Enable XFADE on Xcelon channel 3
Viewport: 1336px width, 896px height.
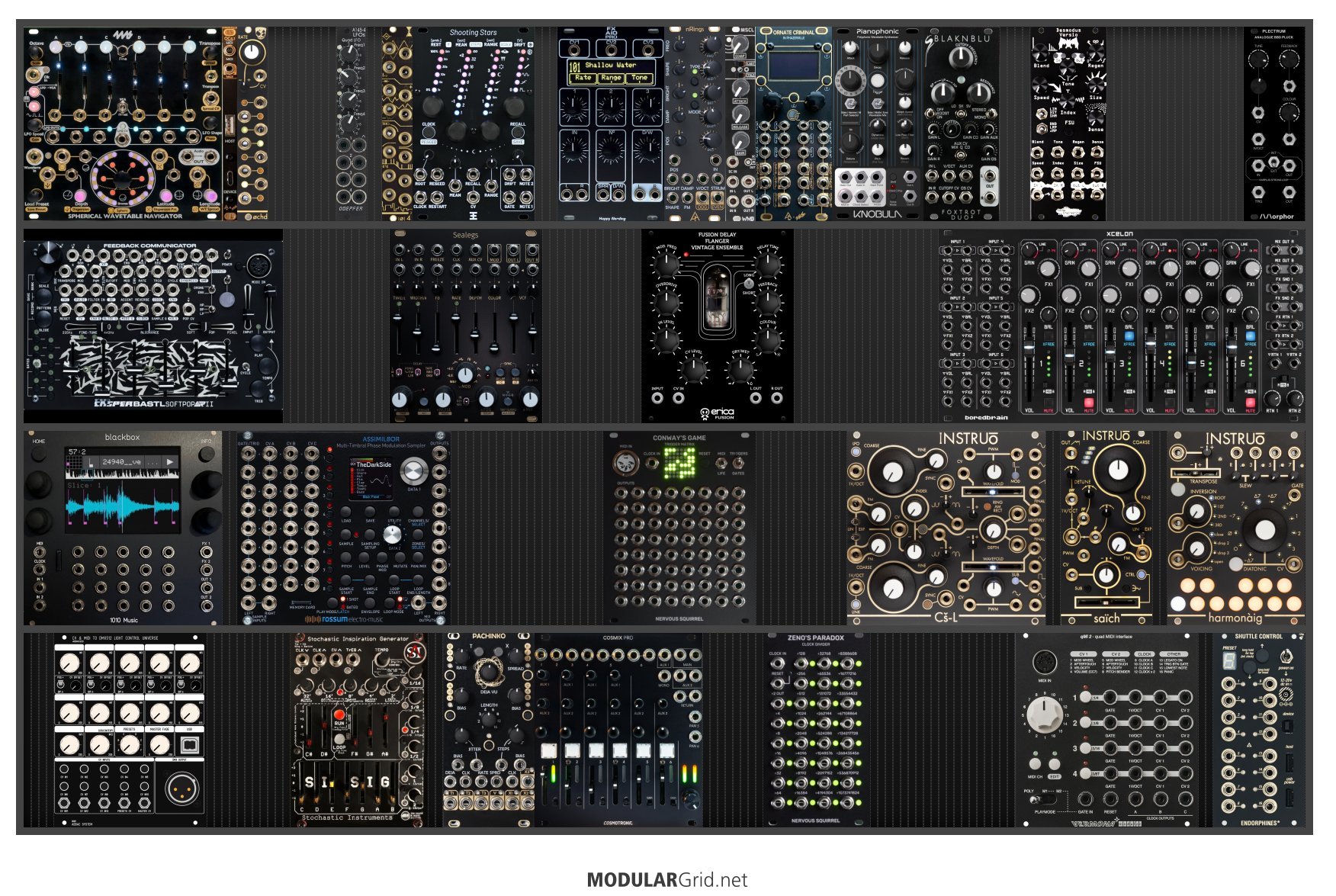1129,336
